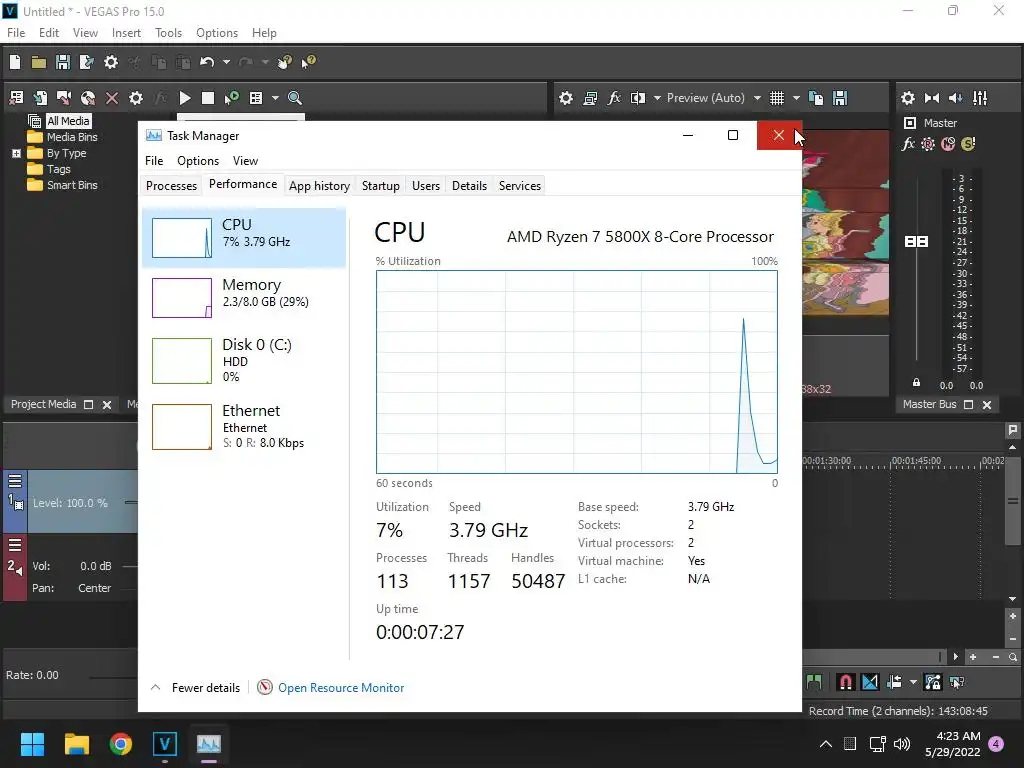The image size is (1024, 768).
Task: Select Disk 0 (C:) performance entry
Action: [244, 360]
